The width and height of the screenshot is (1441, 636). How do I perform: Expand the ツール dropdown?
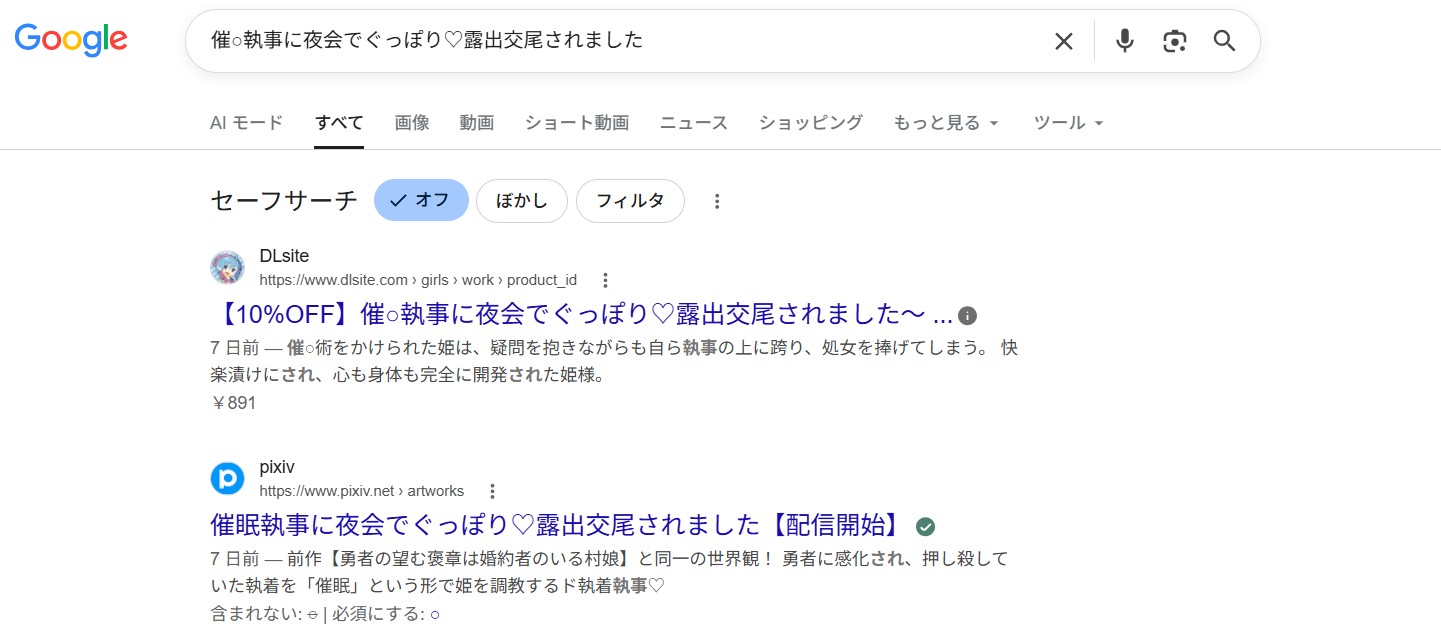1068,123
